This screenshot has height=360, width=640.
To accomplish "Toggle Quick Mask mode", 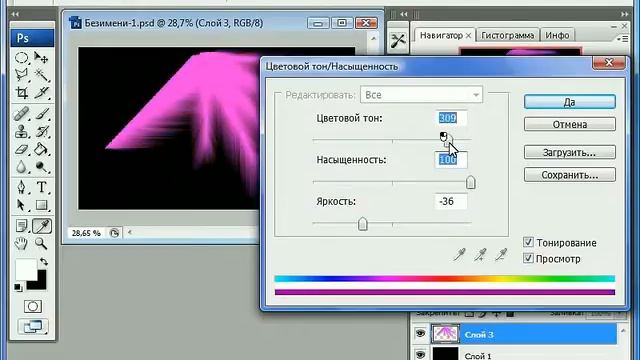I will point(33,306).
